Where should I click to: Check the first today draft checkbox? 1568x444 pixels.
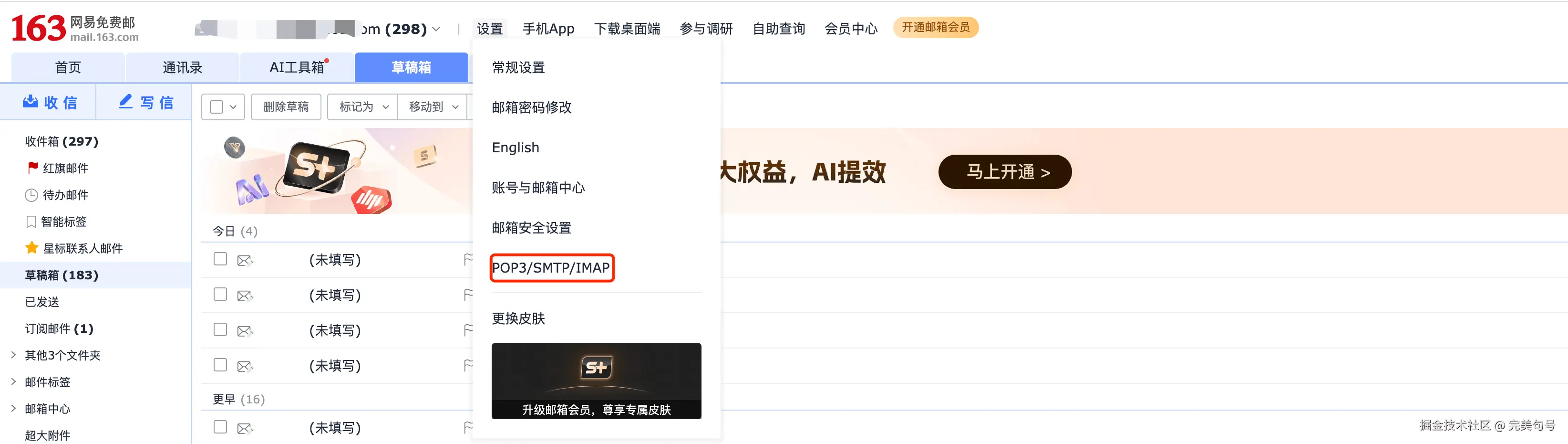coord(220,259)
